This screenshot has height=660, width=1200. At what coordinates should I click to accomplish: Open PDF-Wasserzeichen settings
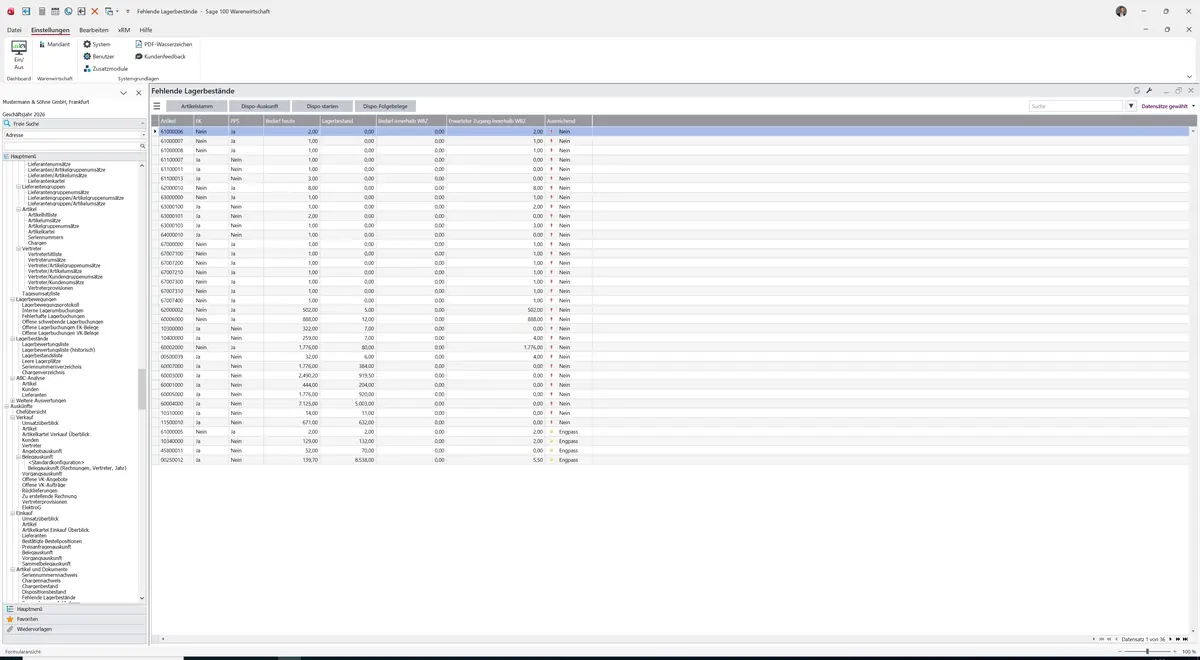(164, 44)
